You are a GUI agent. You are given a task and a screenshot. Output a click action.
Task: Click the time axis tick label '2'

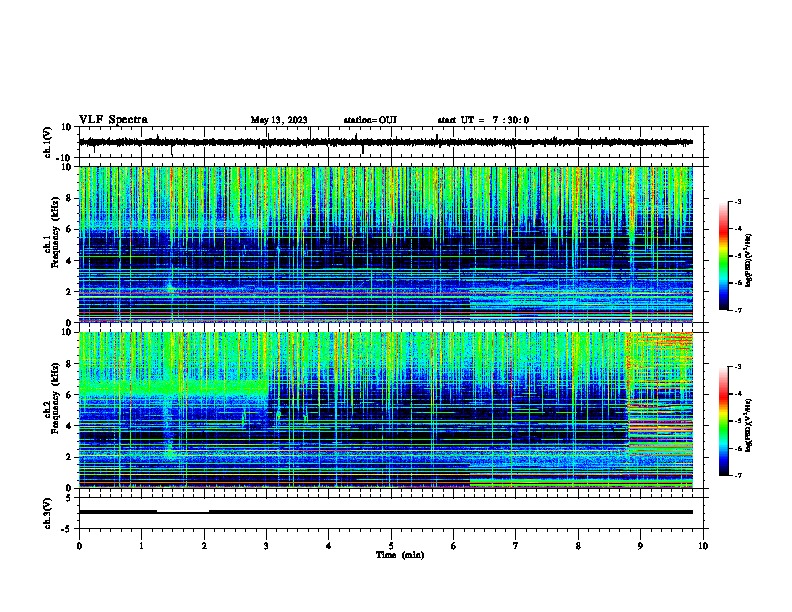tap(204, 546)
